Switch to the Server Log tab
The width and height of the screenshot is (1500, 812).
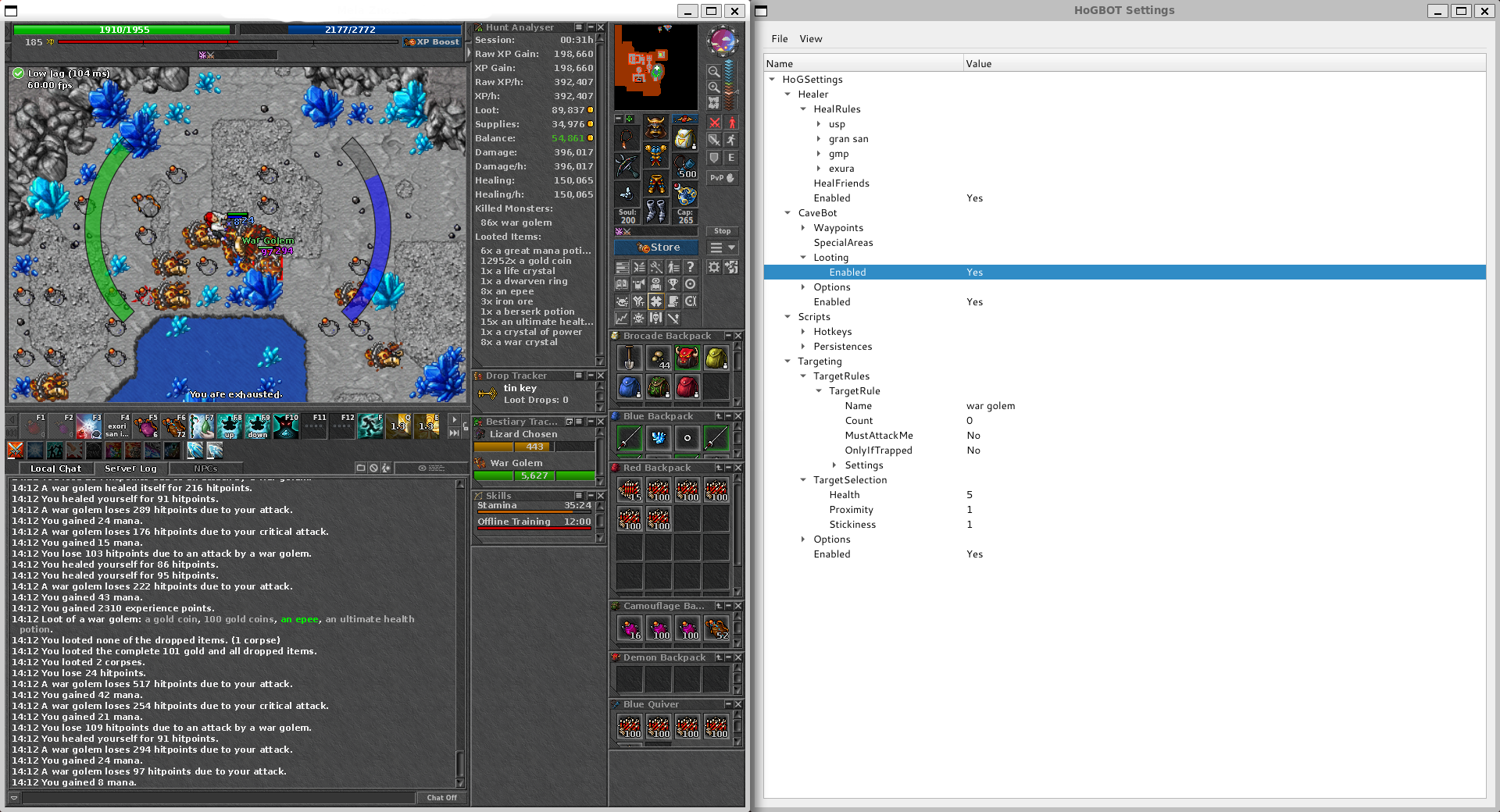[x=130, y=468]
